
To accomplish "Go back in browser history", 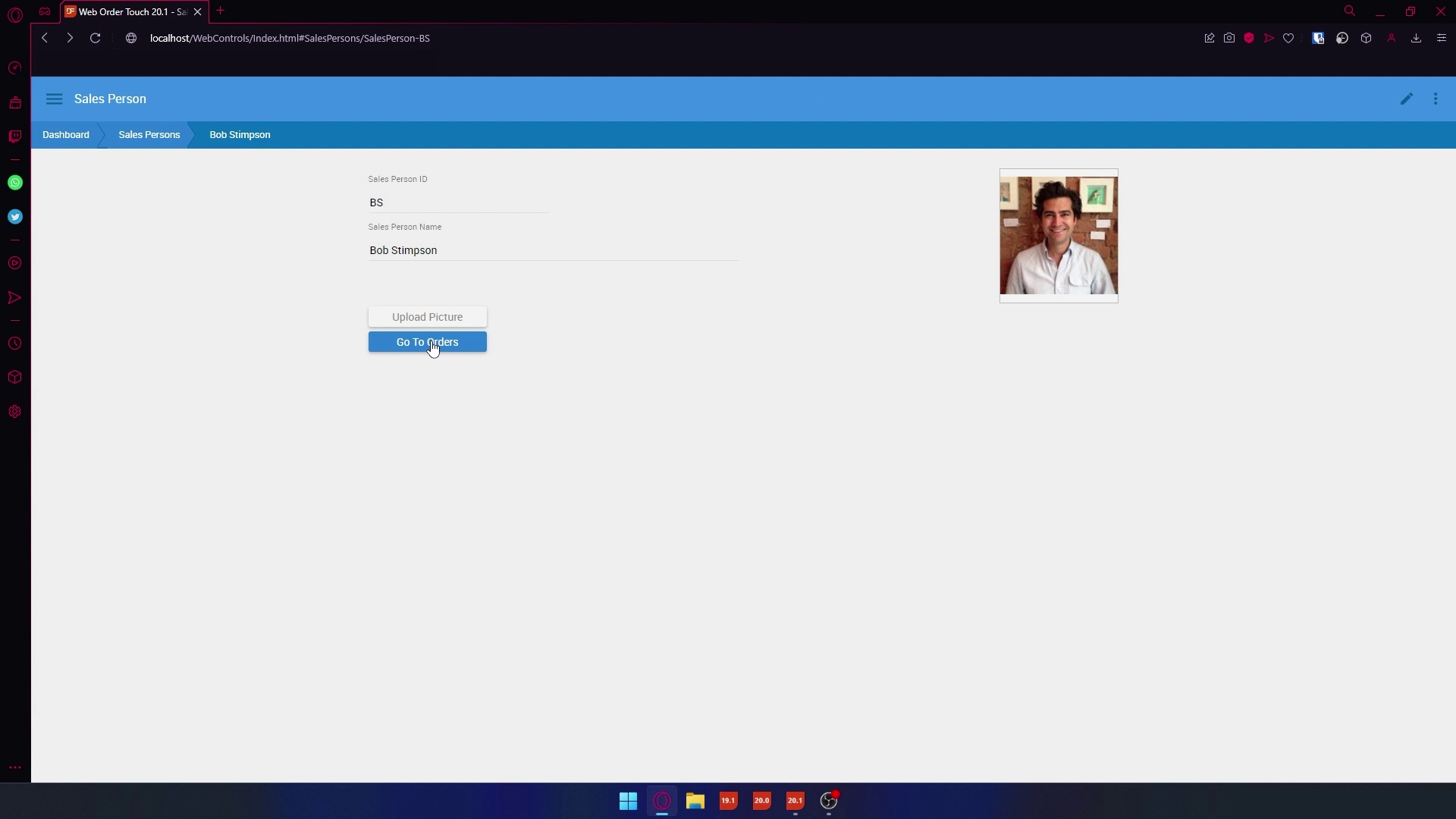I will point(45,38).
